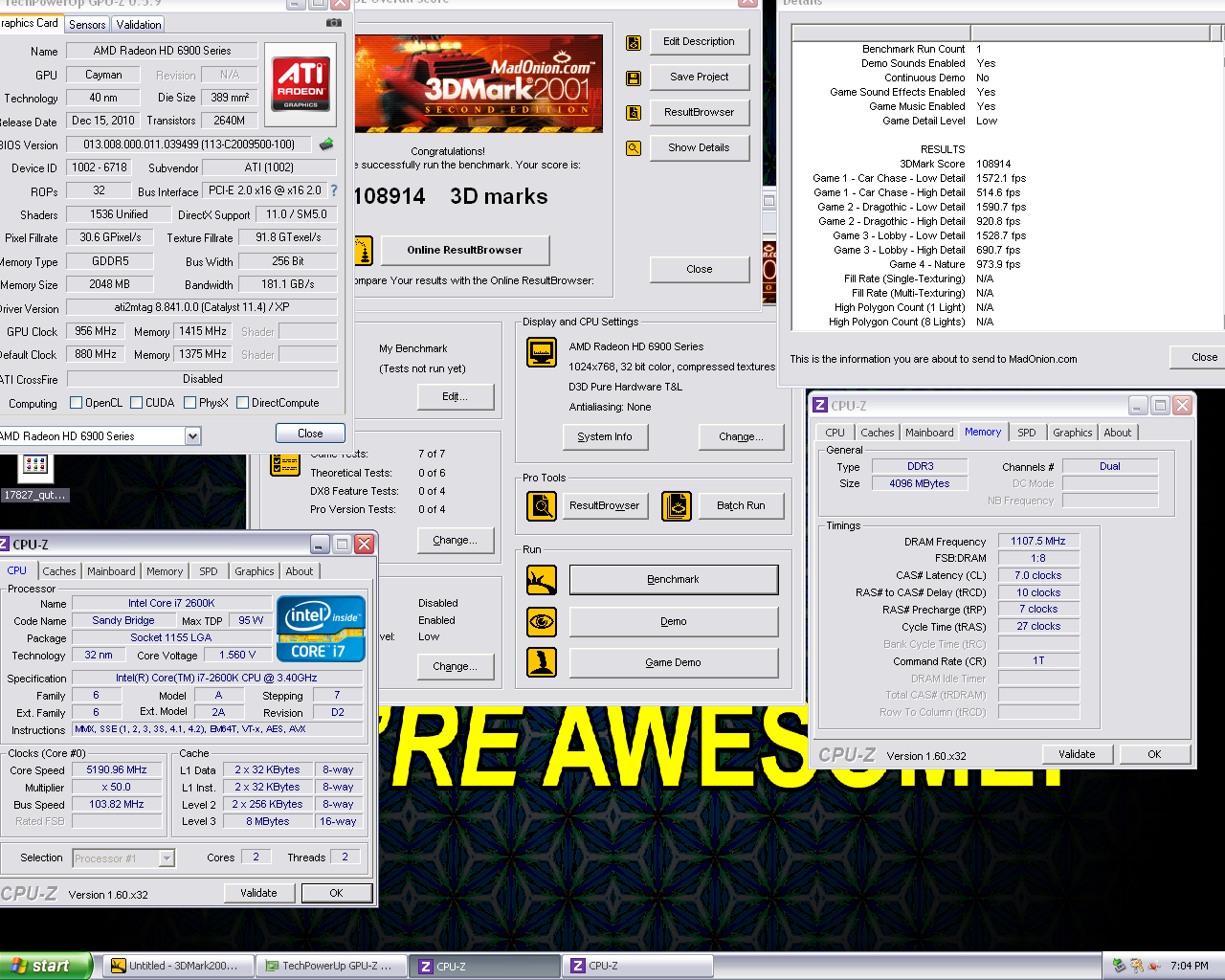
Task: Click the Batch Run button
Action: [x=742, y=505]
